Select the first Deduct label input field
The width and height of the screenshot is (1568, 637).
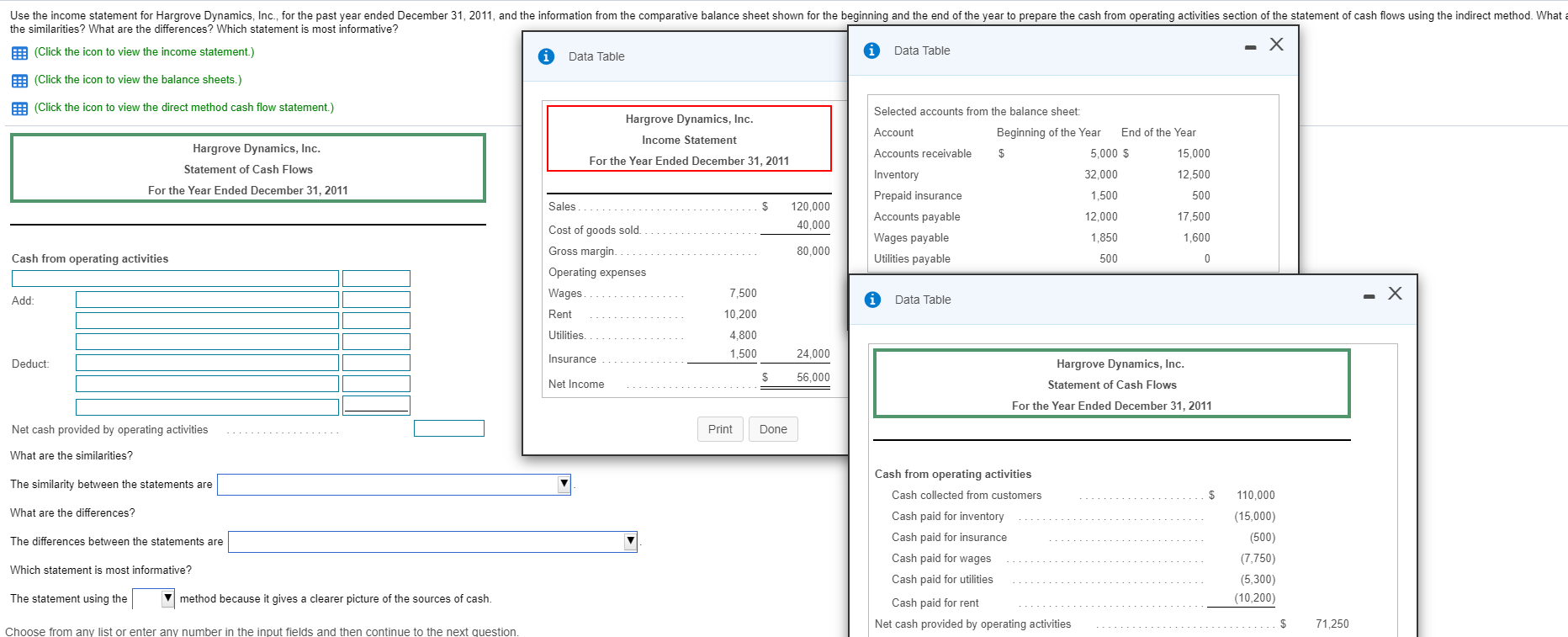point(207,363)
